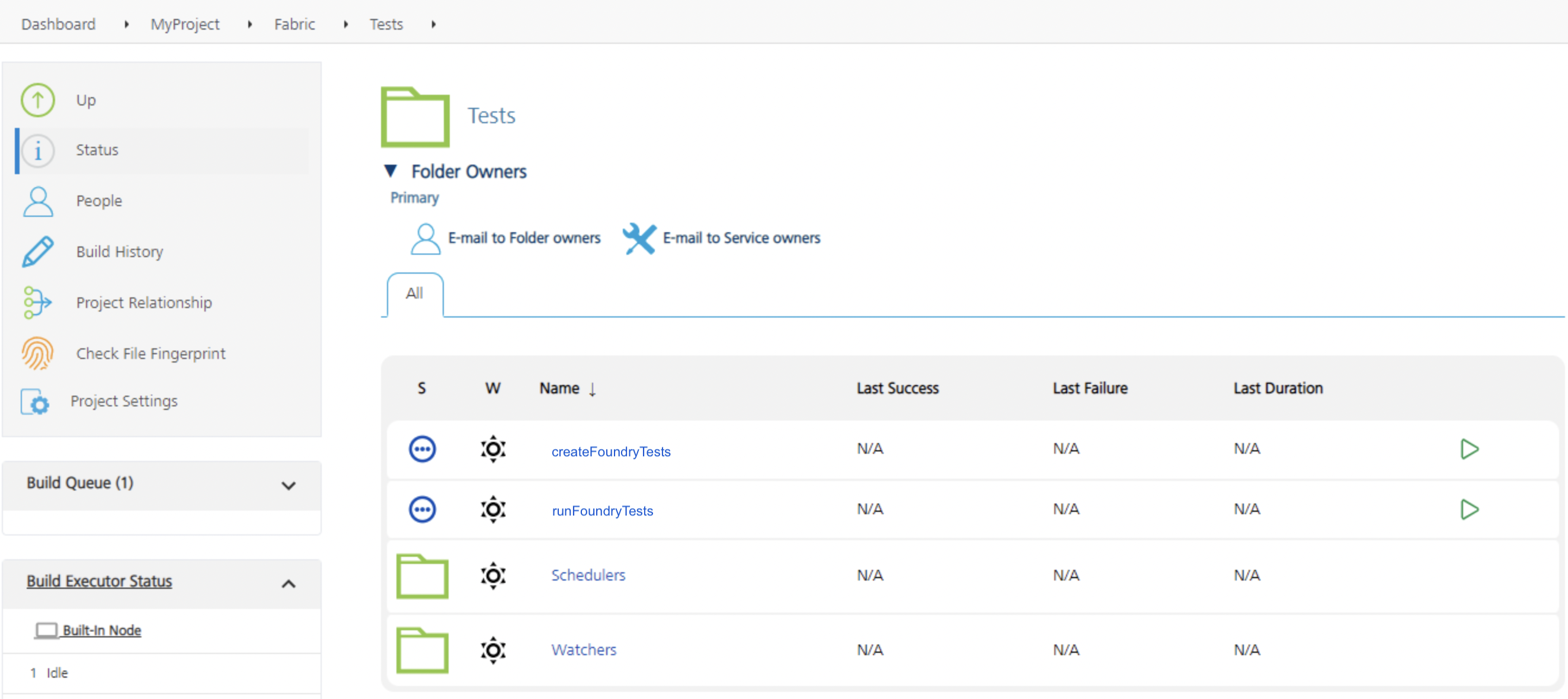Select the All view tab
This screenshot has height=699, width=1568.
(x=415, y=294)
